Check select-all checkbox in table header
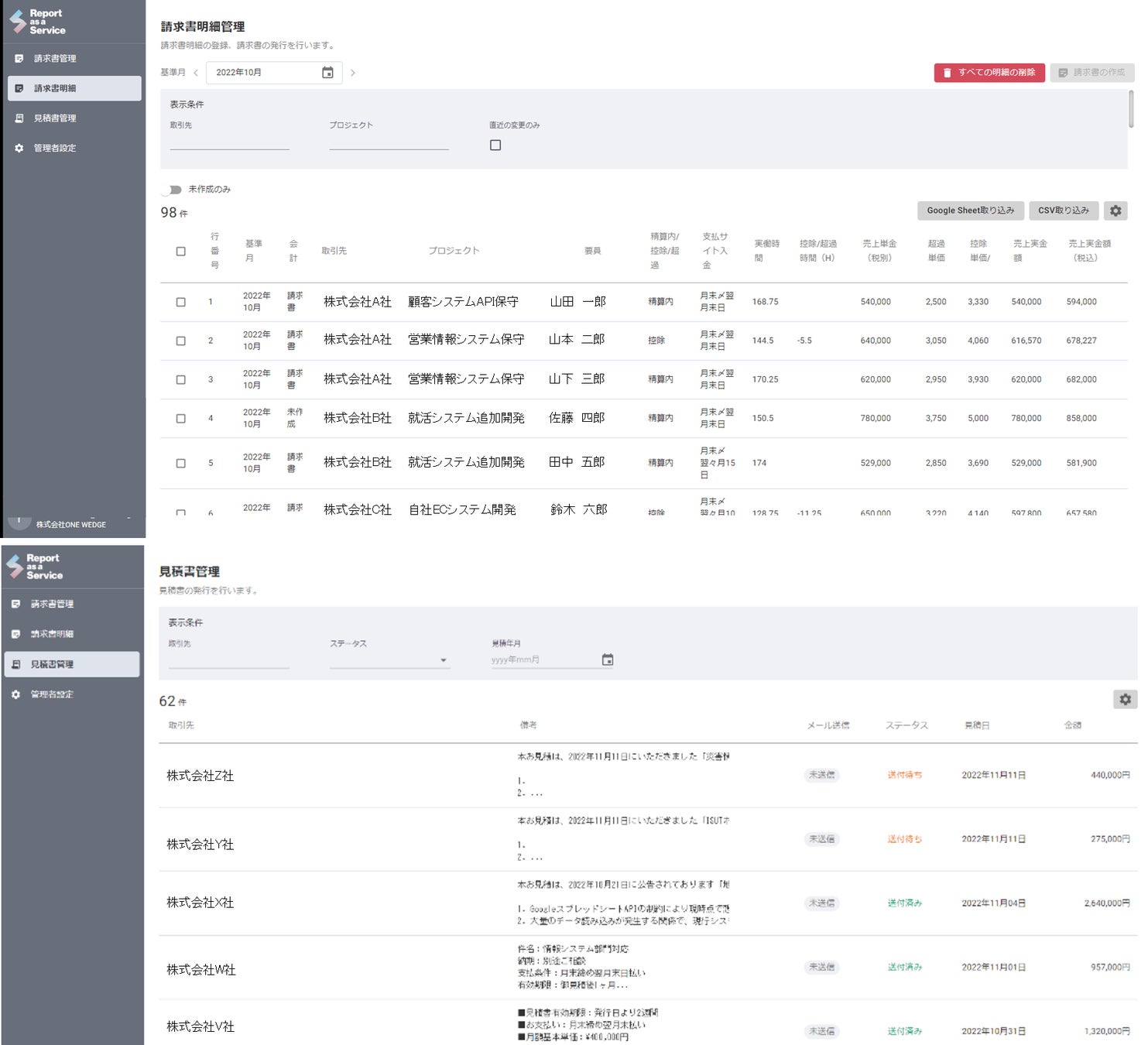Screen dimensions: 1148x1045 180,251
